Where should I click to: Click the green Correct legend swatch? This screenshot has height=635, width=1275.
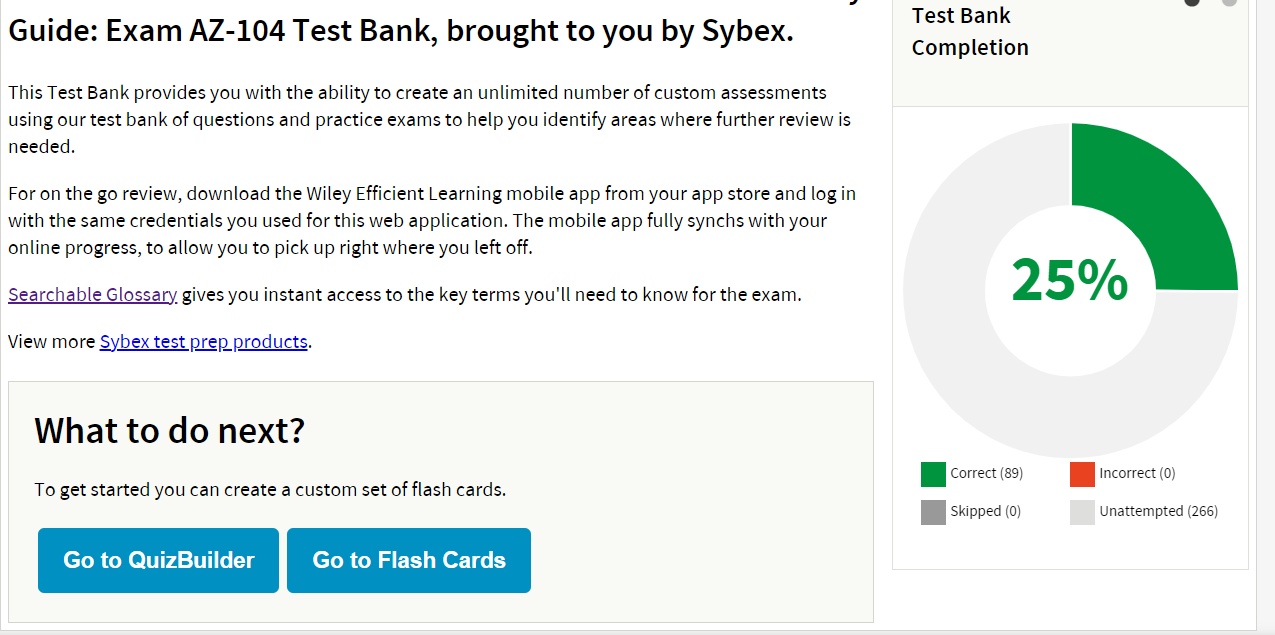pos(933,474)
